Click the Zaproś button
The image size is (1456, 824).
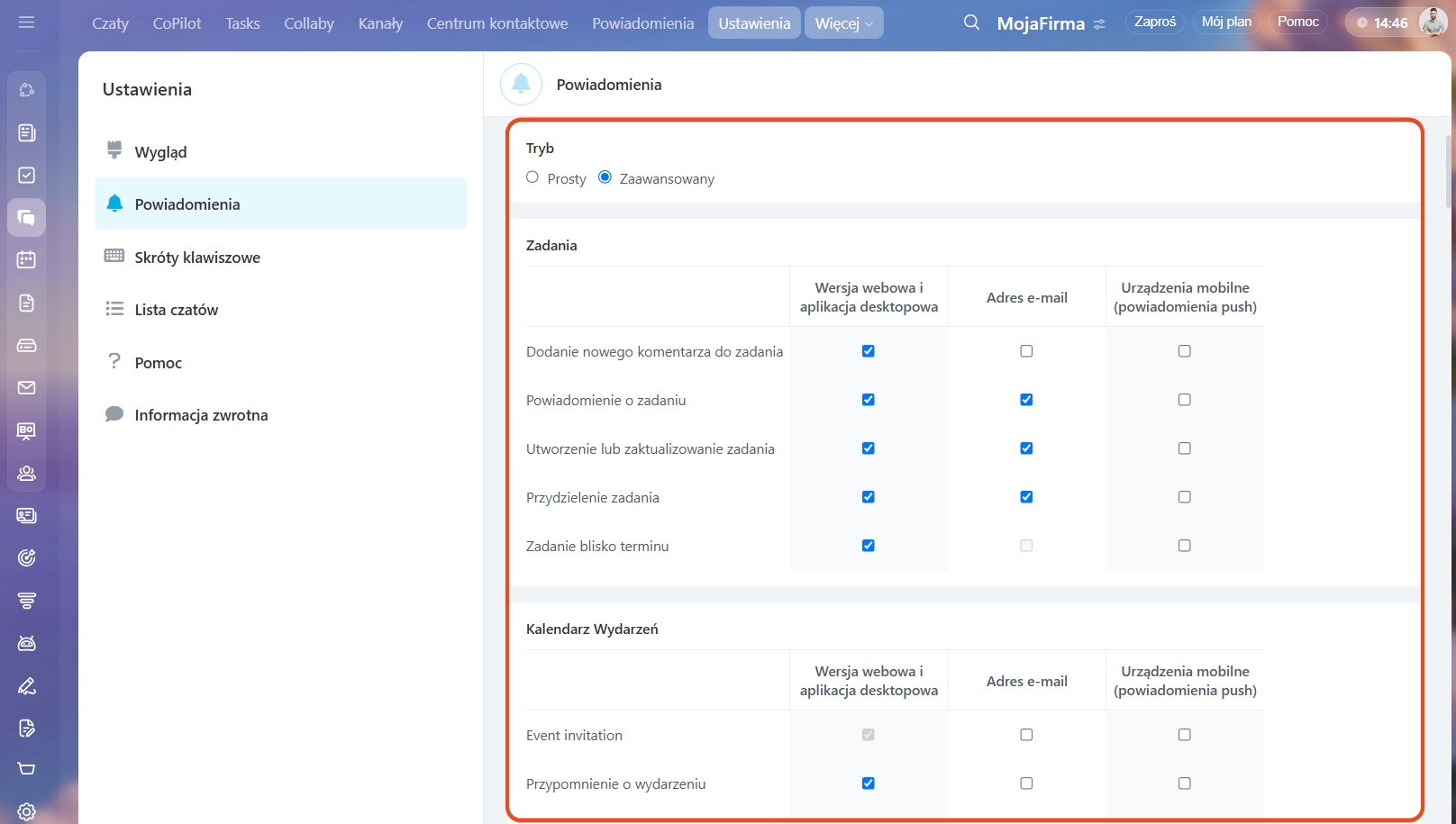click(1155, 23)
